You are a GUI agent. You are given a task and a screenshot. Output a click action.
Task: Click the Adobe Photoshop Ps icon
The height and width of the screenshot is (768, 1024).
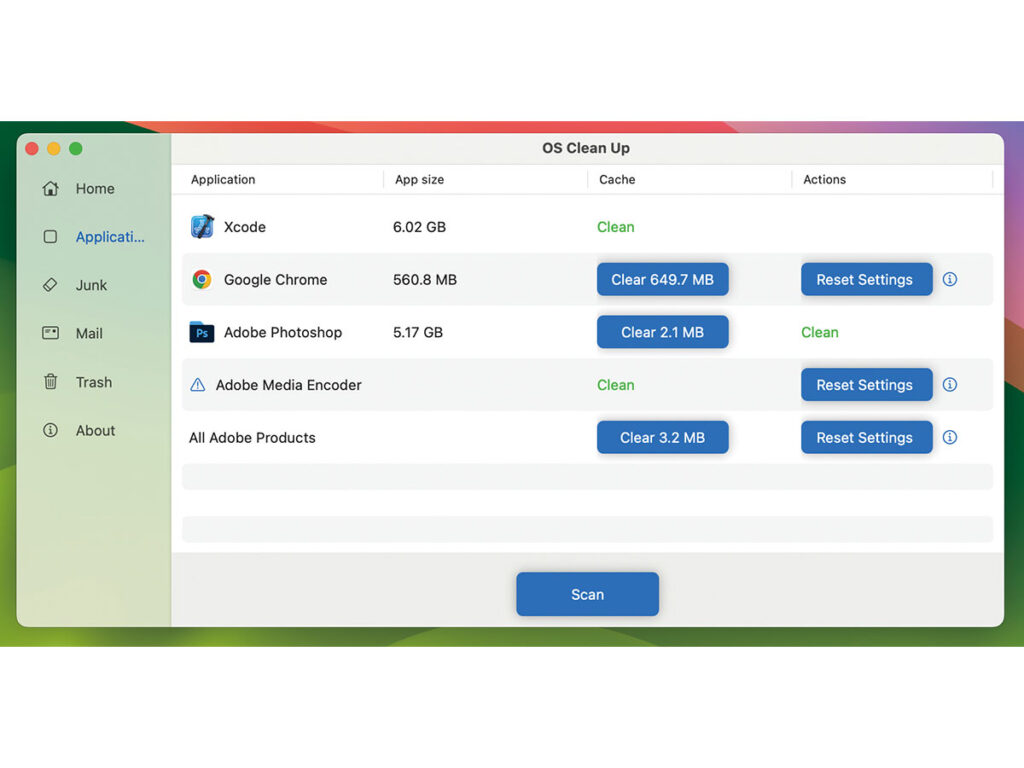pyautogui.click(x=202, y=332)
